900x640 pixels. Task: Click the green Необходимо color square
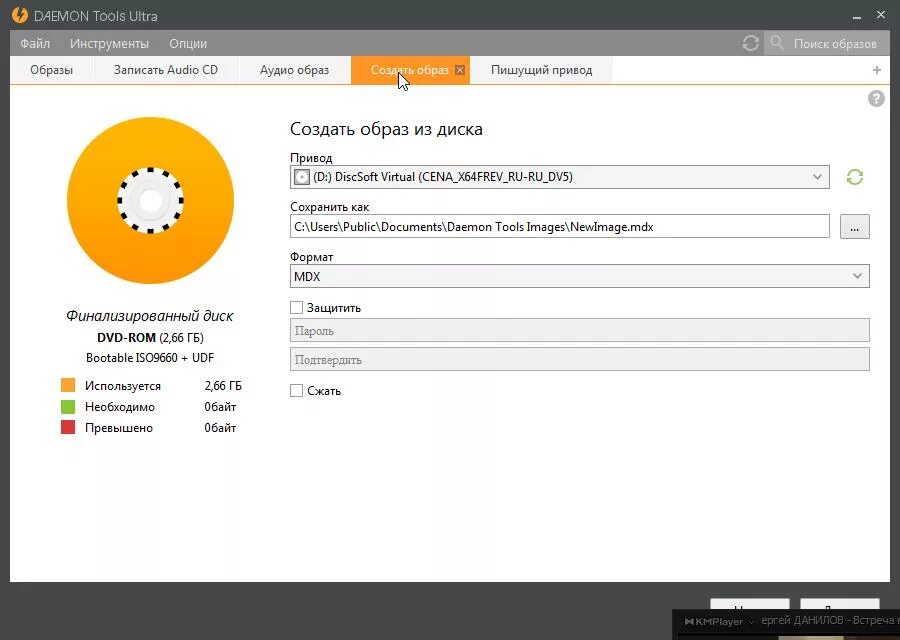click(x=68, y=406)
